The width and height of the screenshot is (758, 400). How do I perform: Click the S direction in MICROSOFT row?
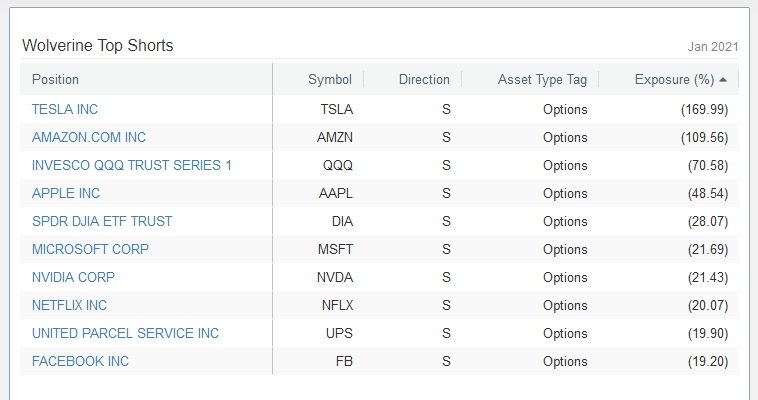point(446,250)
